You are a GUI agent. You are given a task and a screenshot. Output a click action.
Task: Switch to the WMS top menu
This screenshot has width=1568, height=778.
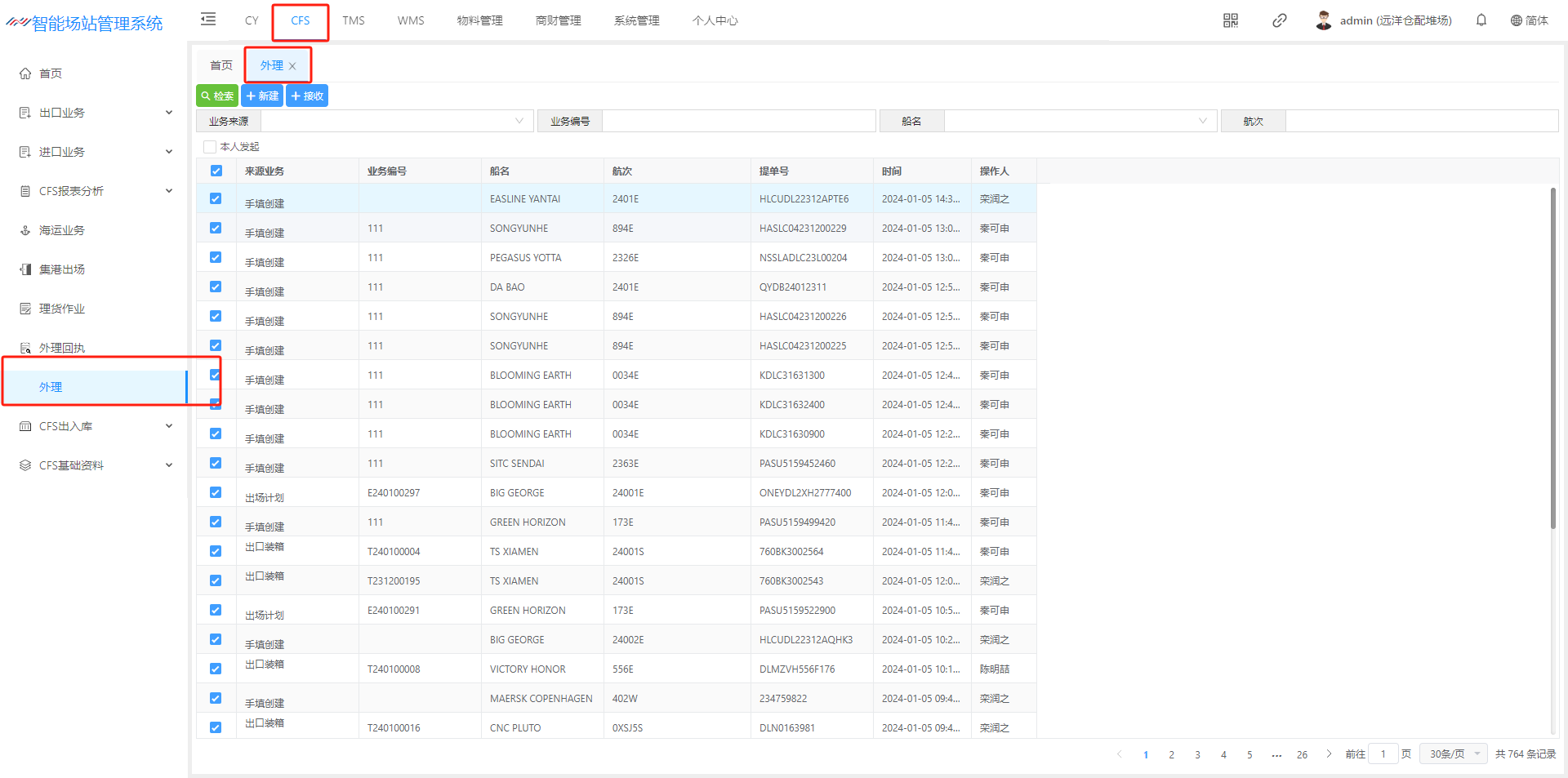click(411, 20)
